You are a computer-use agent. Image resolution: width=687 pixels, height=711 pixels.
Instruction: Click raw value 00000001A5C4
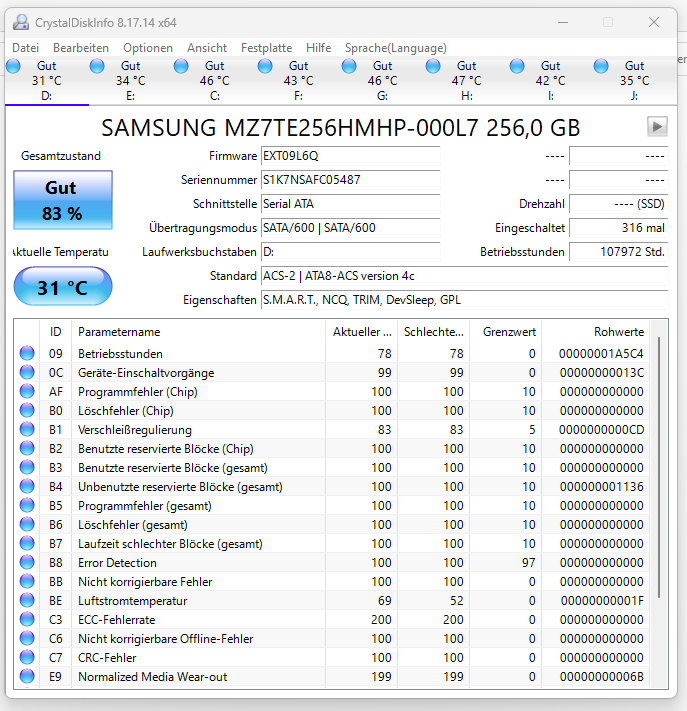[x=601, y=354]
